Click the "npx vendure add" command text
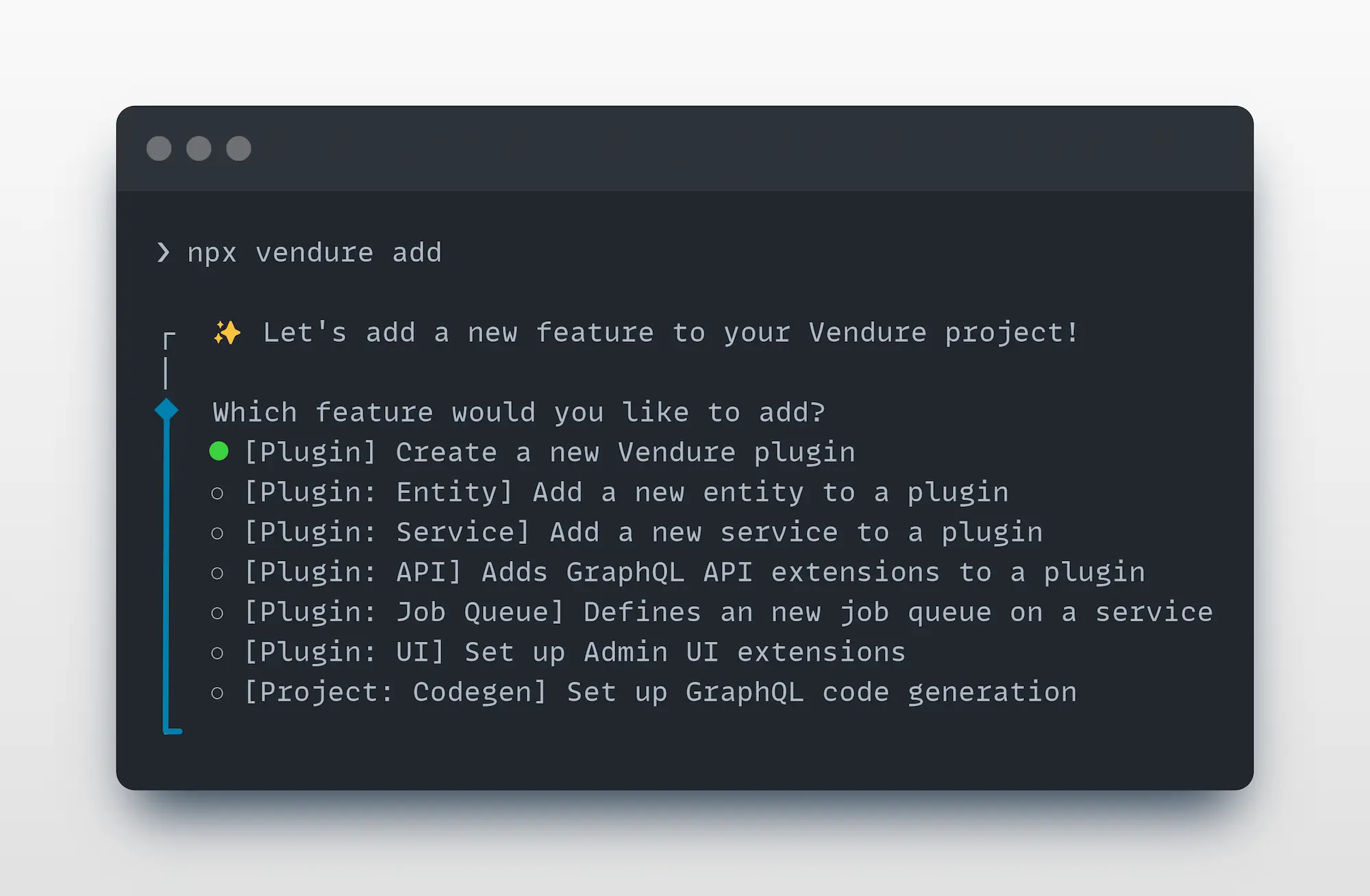This screenshot has height=896, width=1370. tap(314, 253)
